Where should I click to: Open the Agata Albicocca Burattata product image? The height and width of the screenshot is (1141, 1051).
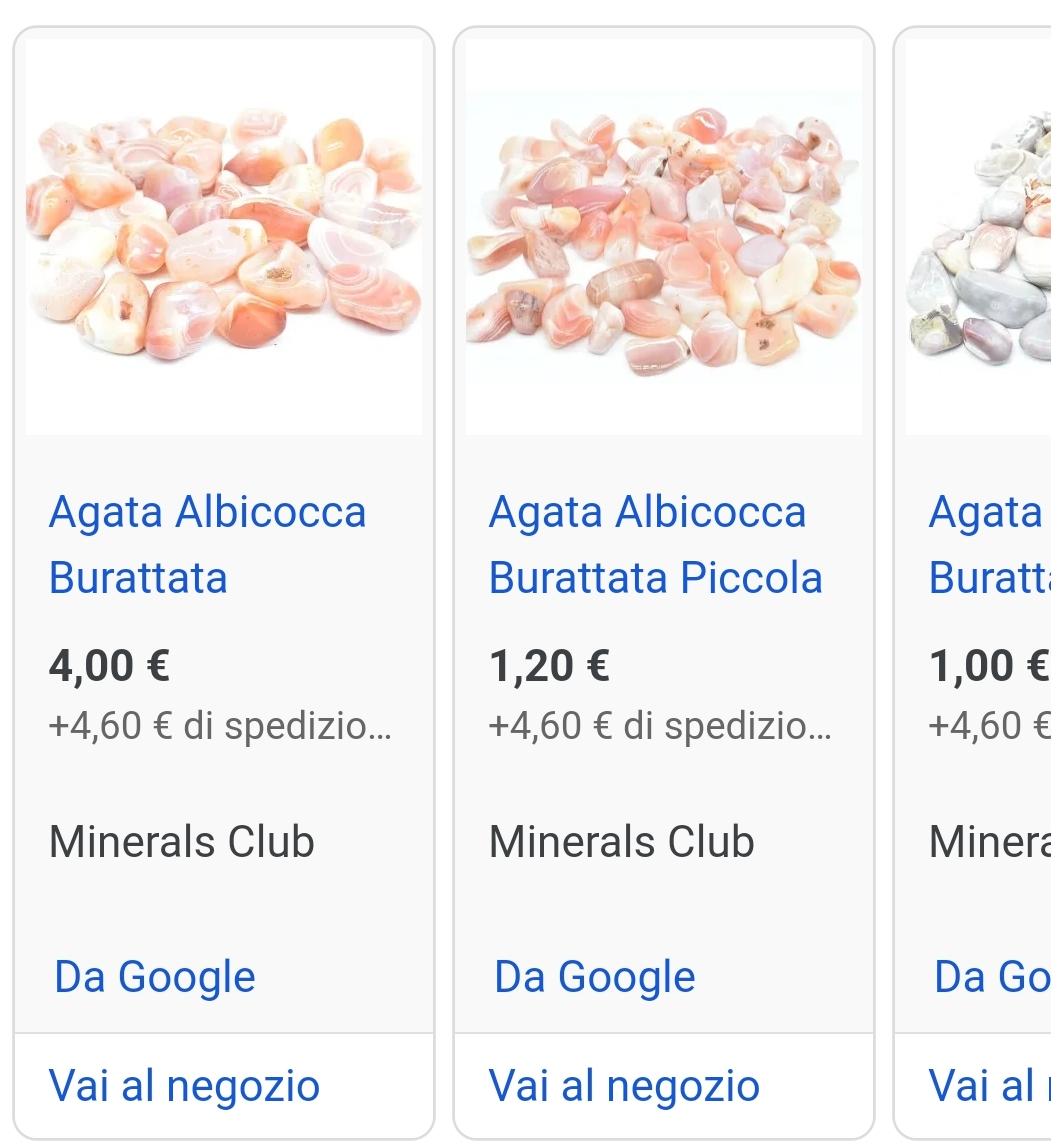224,236
